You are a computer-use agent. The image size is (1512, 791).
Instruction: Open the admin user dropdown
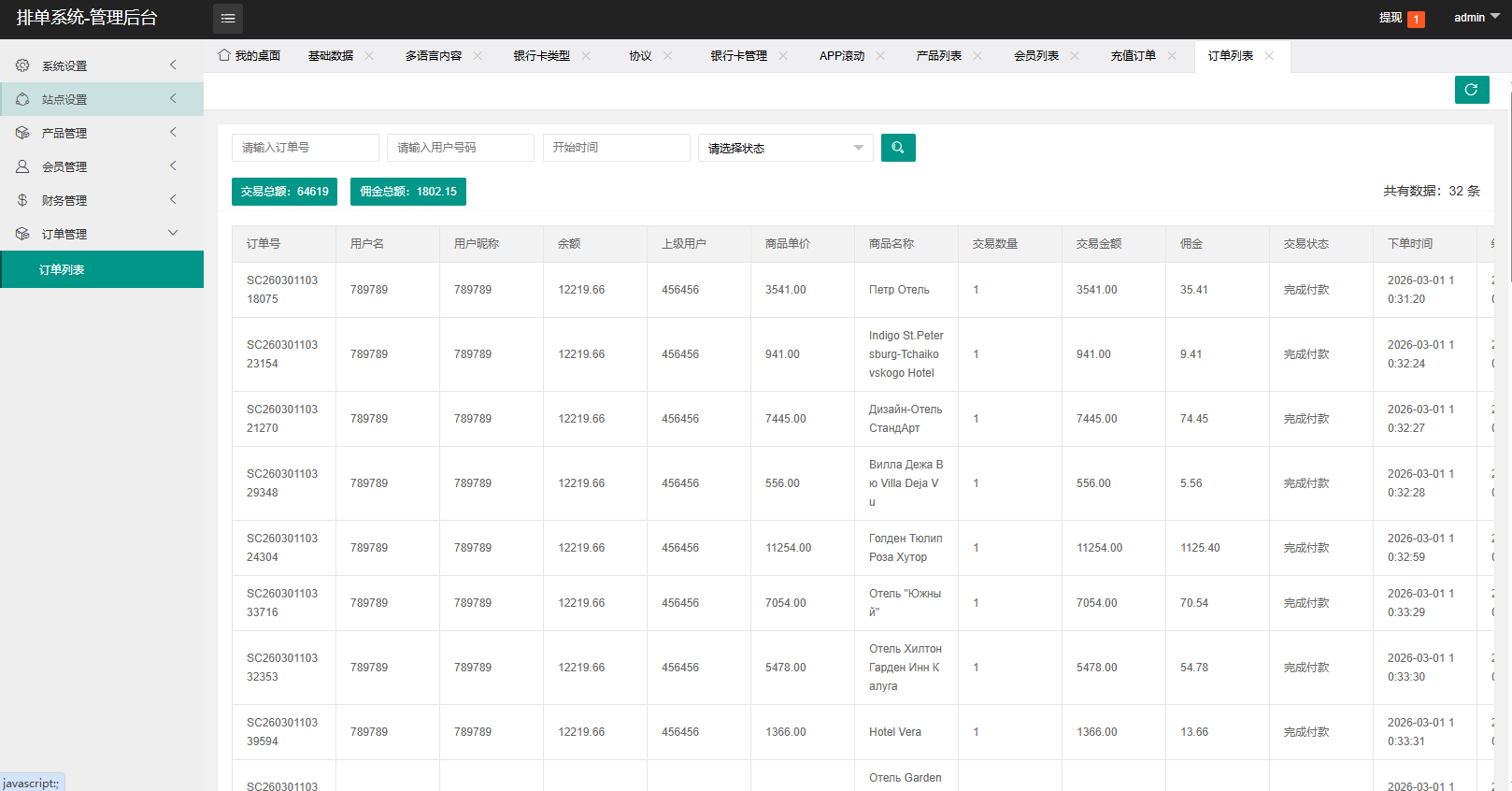pos(1476,18)
